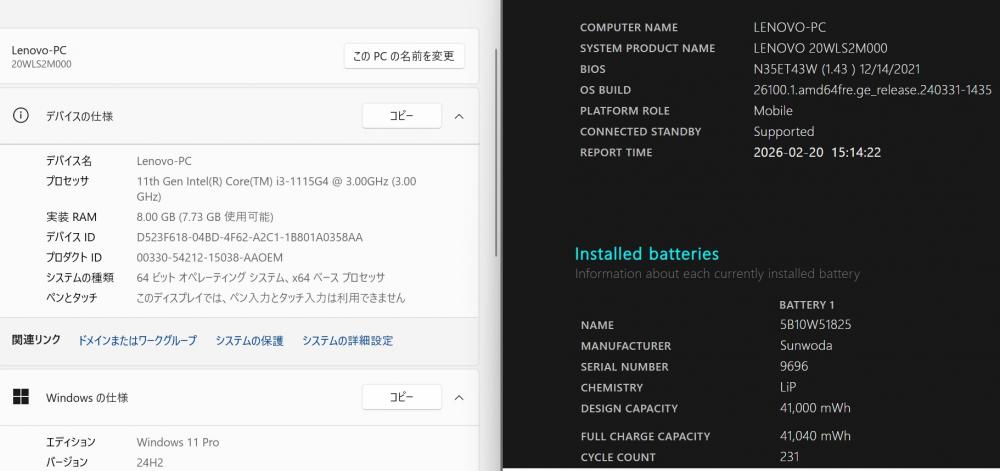Copy Windows specifications with the コピー button
This screenshot has width=1000, height=471.
pos(402,397)
